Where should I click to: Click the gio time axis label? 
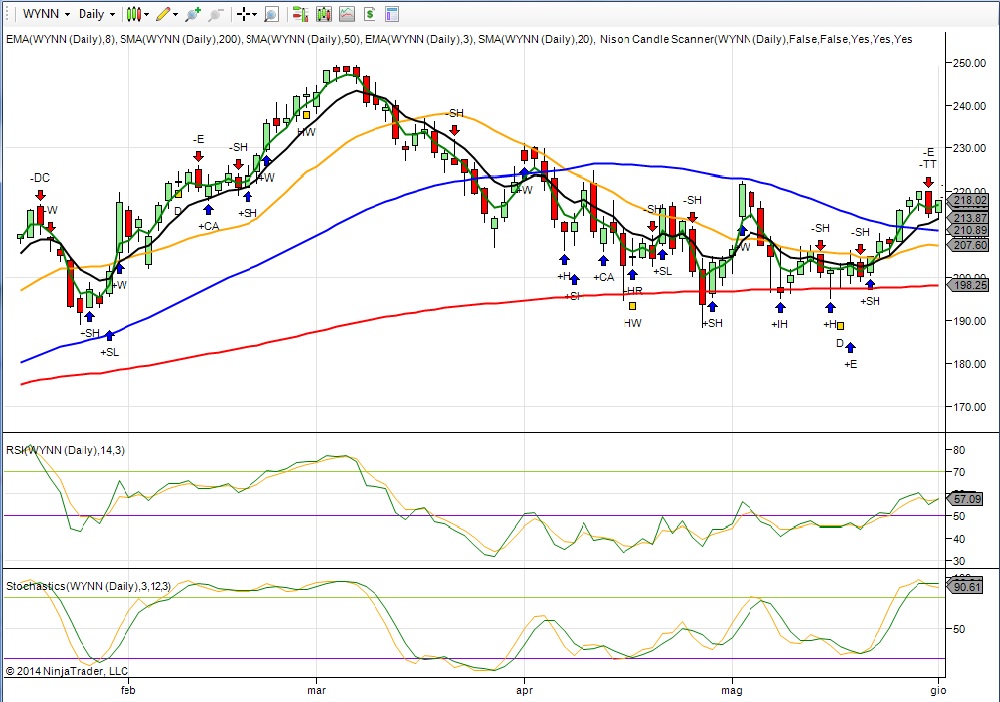938,691
